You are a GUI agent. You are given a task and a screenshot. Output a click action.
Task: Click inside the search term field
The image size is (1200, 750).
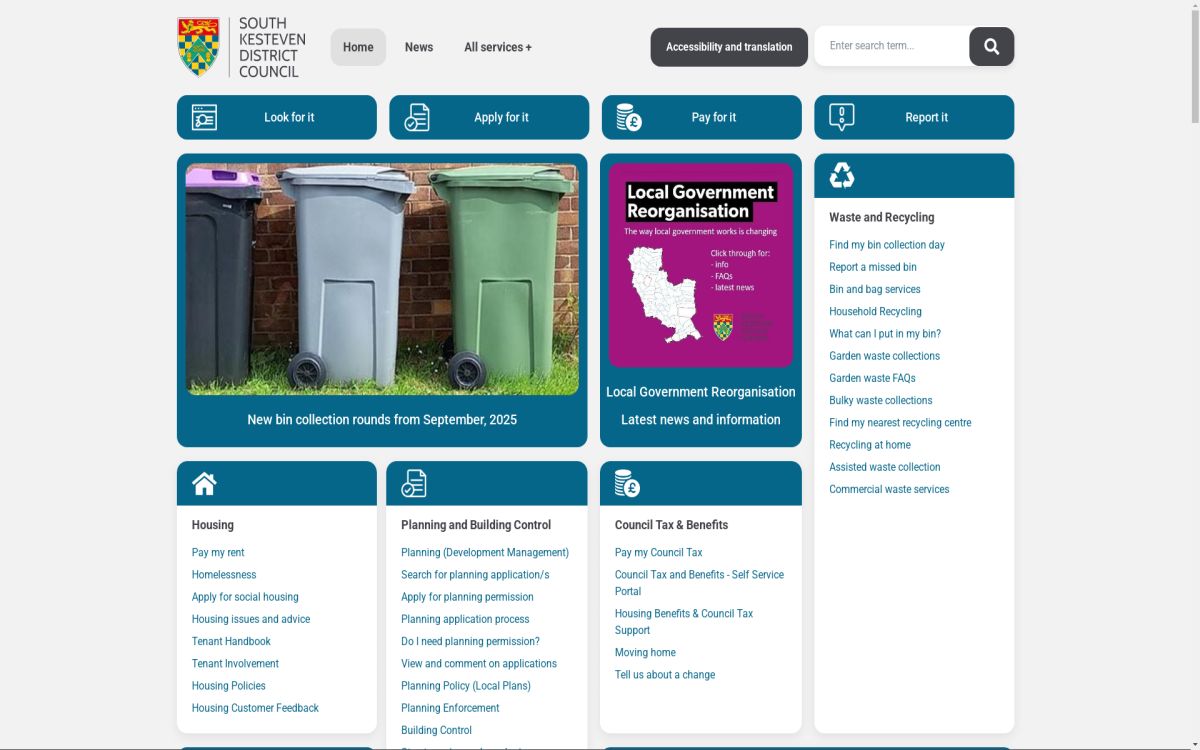[x=890, y=45]
